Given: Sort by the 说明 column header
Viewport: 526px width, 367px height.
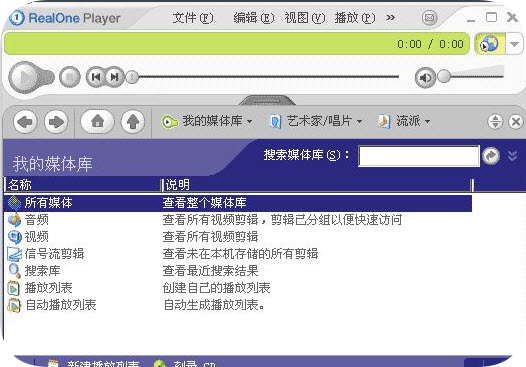Looking at the screenshot, I should coord(317,185).
